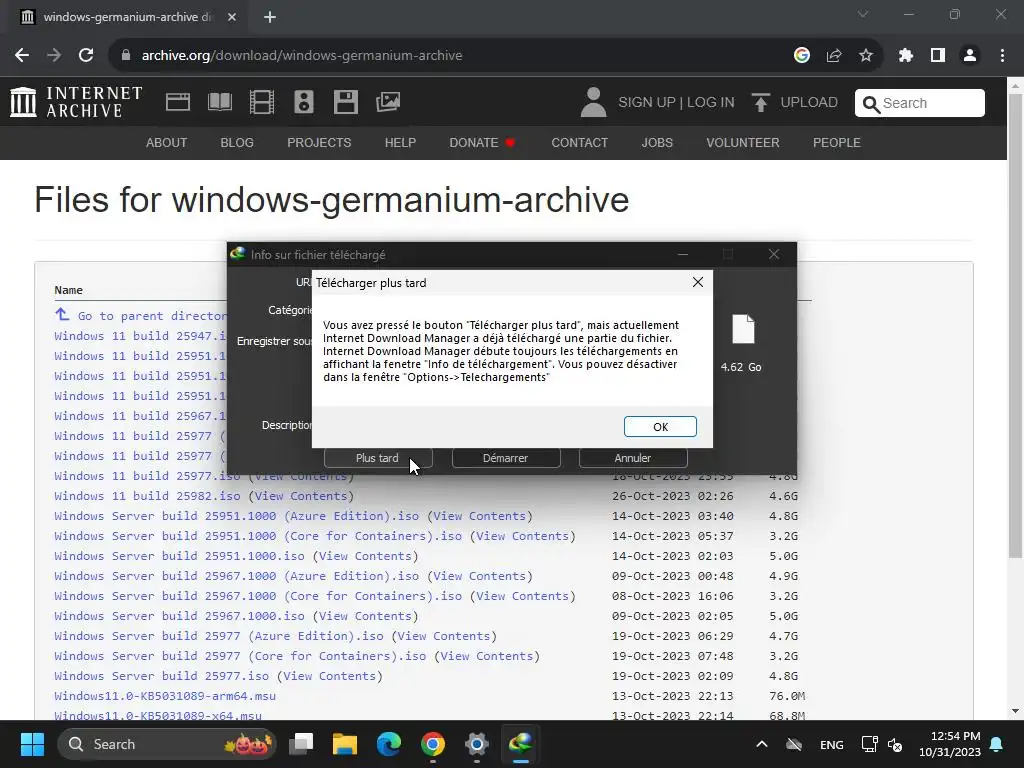Bookmark the page with the star icon

[866, 56]
